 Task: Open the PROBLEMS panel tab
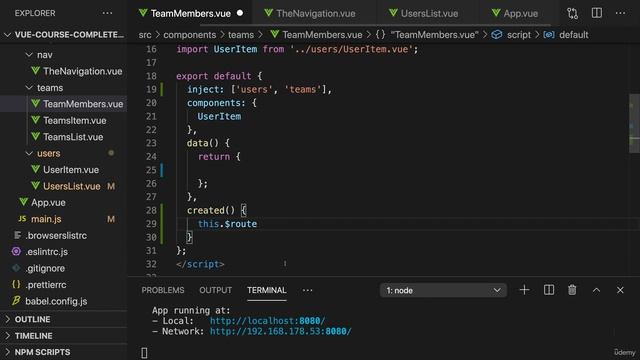[163, 290]
